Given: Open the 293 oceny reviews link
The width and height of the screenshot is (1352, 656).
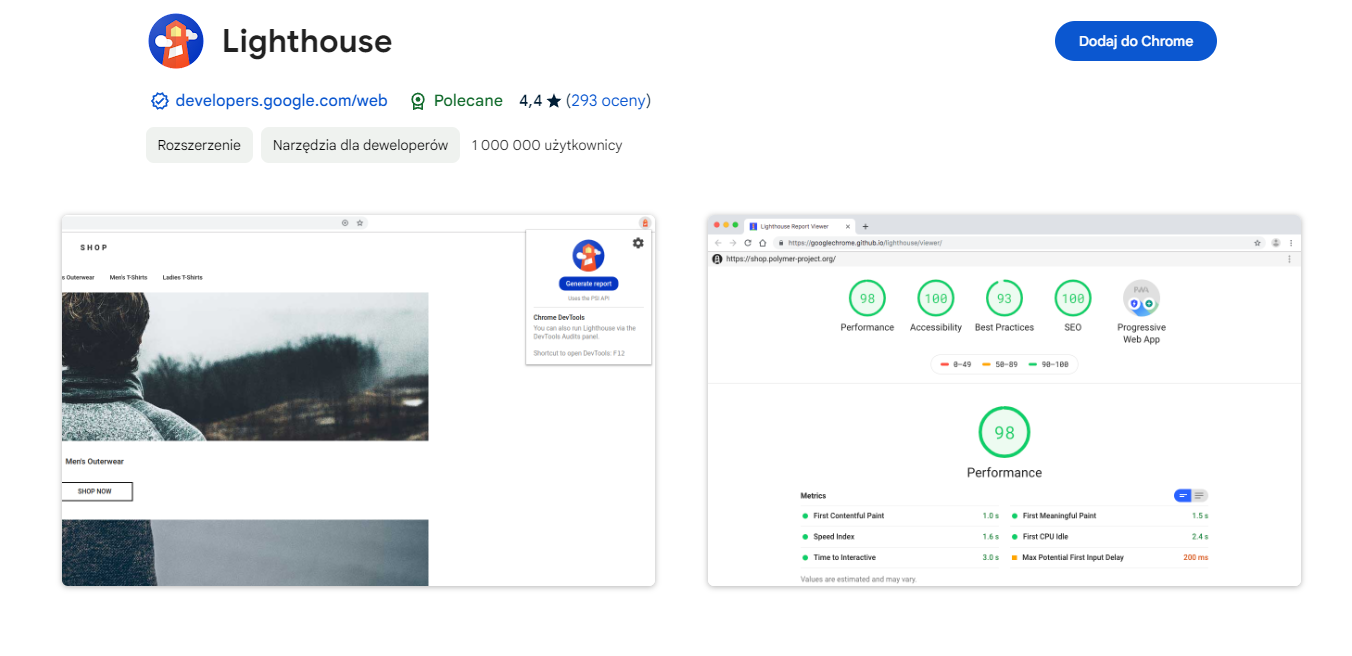Looking at the screenshot, I should tap(608, 101).
